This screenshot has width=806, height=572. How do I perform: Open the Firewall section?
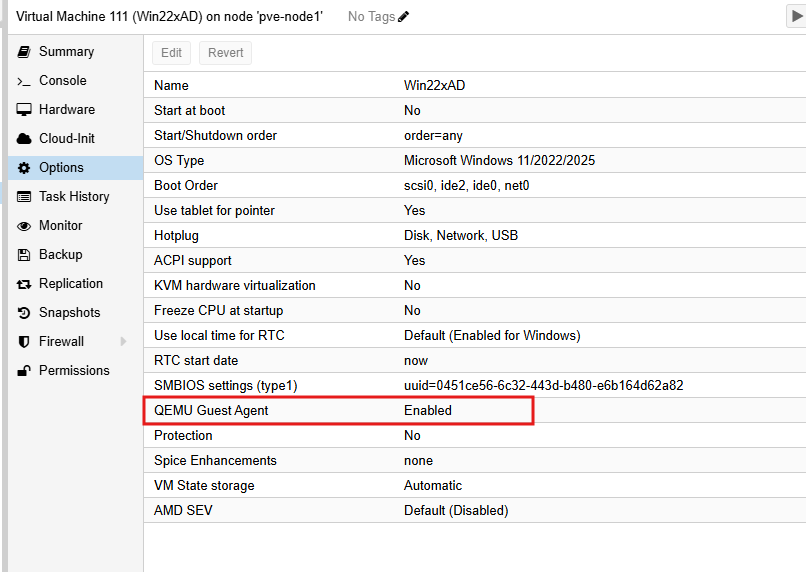click(x=61, y=342)
